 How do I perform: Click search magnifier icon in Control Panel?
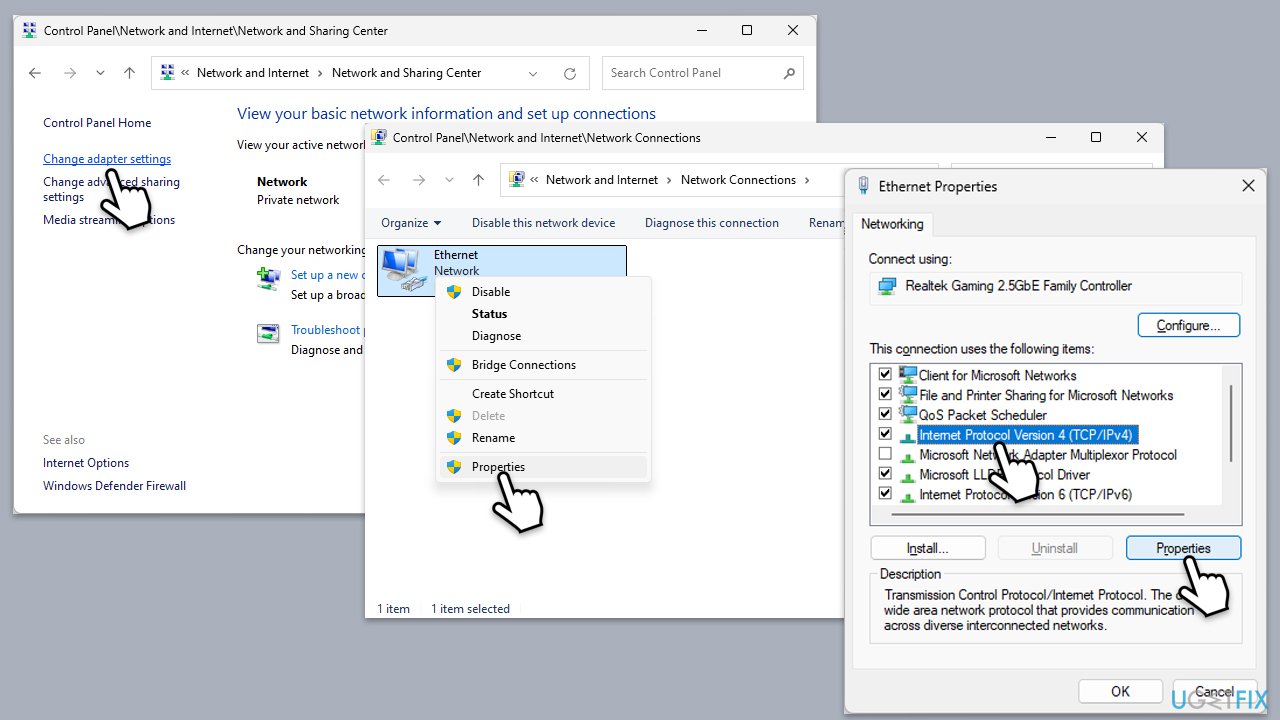pyautogui.click(x=789, y=73)
